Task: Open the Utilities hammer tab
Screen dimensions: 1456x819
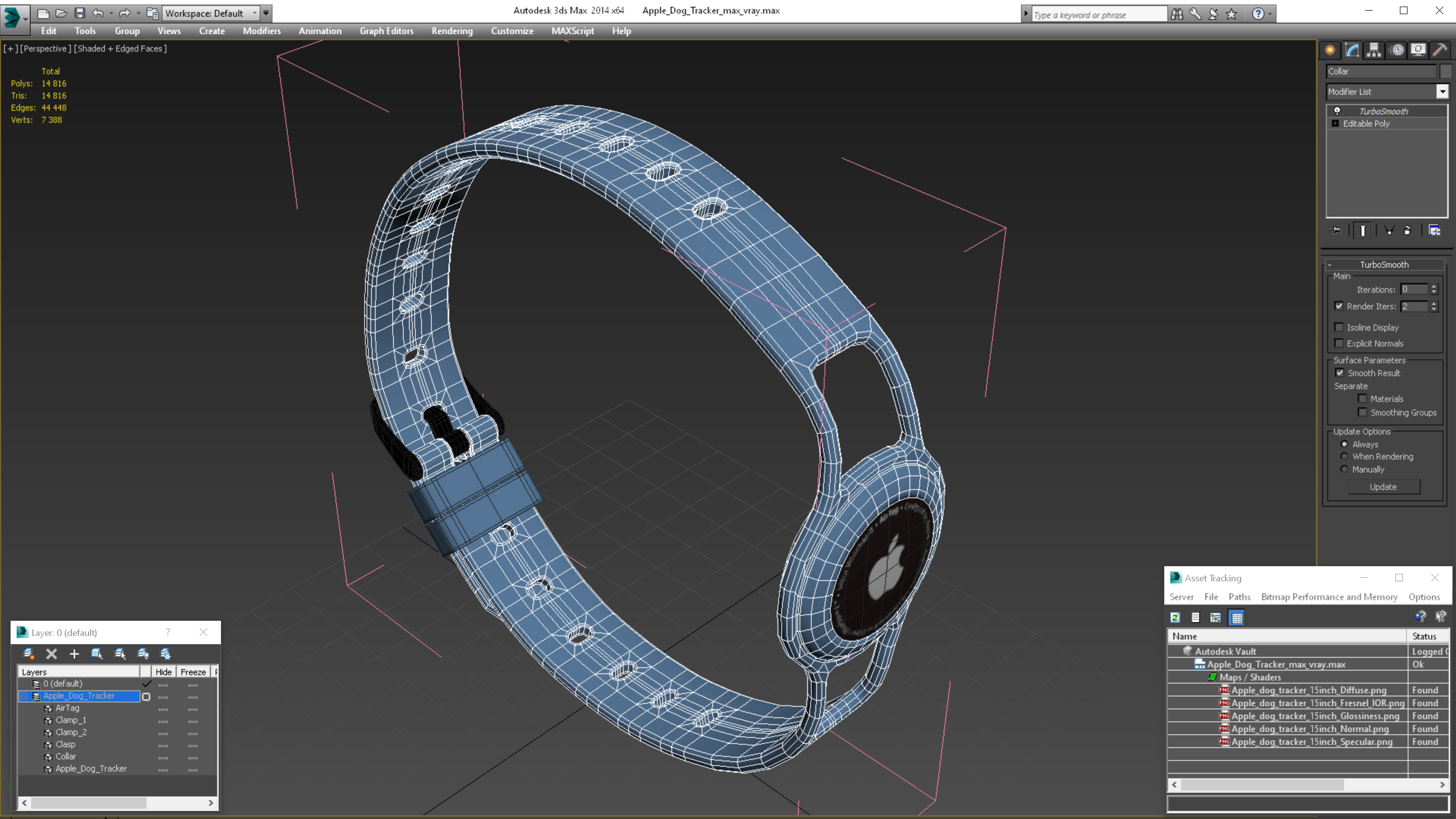Action: (x=1440, y=51)
